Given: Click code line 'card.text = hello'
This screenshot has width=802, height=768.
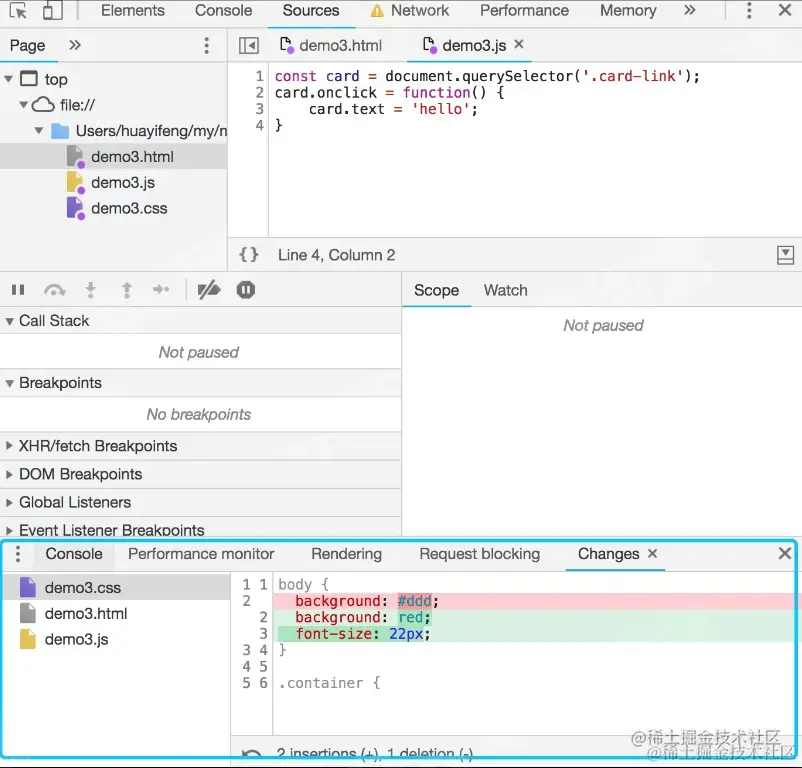Looking at the screenshot, I should tap(393, 109).
